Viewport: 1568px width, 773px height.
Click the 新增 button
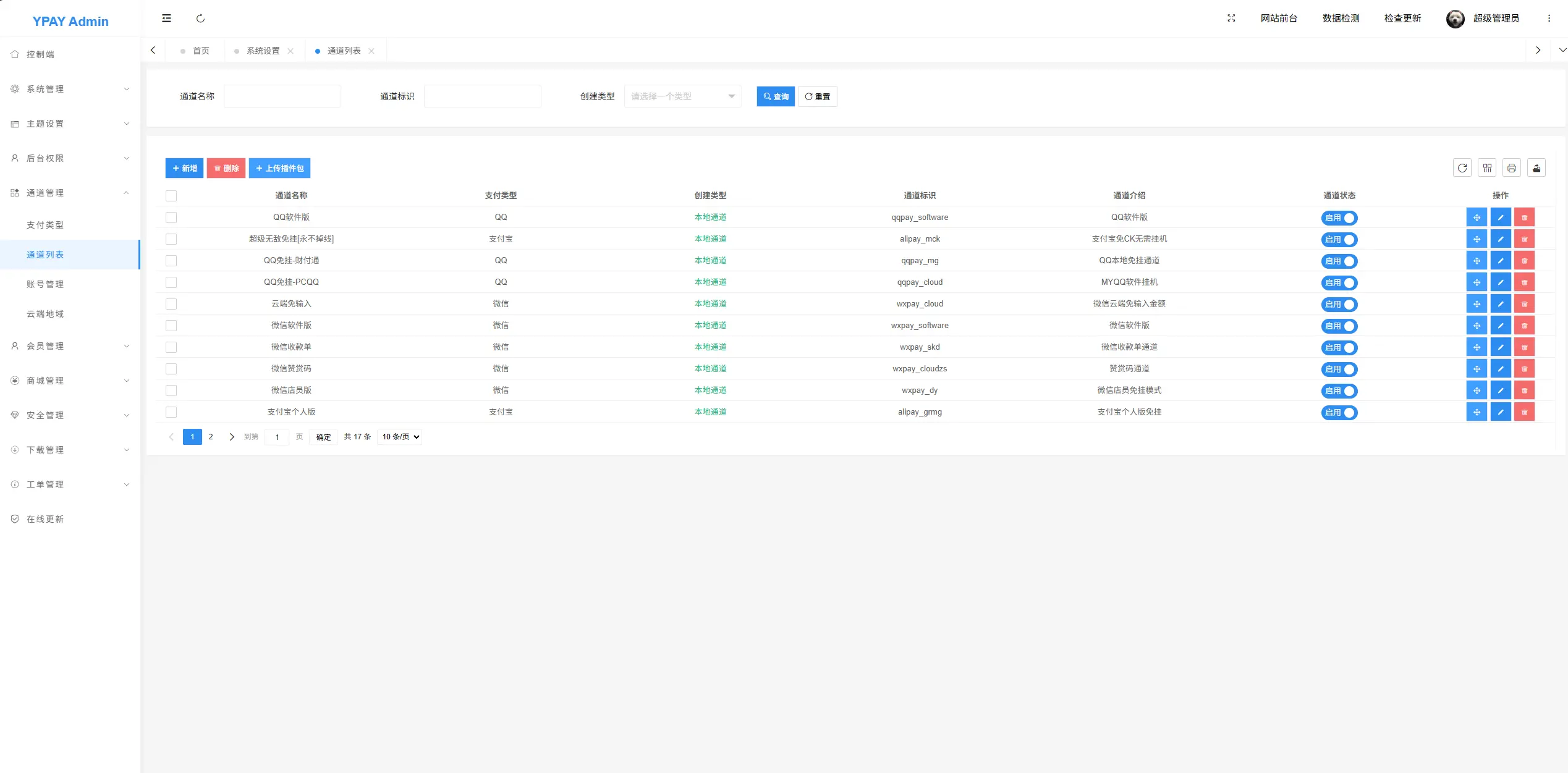[184, 167]
